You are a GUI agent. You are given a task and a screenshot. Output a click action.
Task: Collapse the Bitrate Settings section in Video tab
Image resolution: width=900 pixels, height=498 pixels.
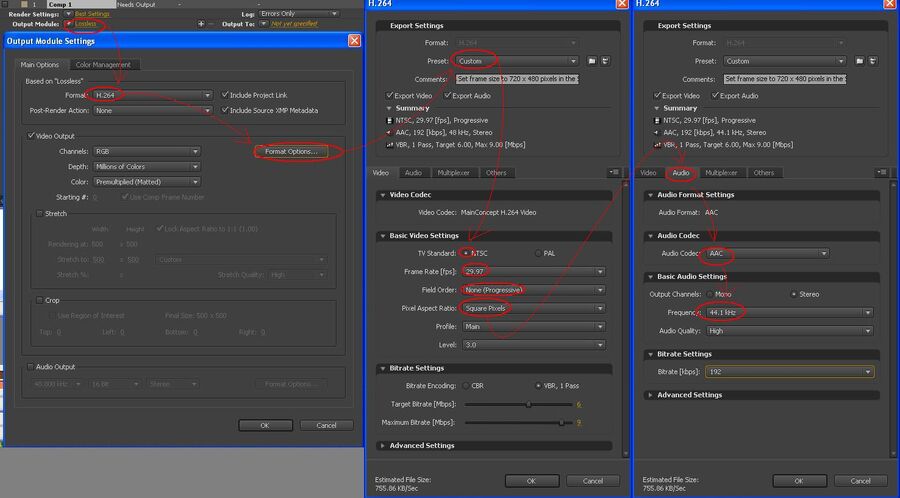pyautogui.click(x=383, y=368)
